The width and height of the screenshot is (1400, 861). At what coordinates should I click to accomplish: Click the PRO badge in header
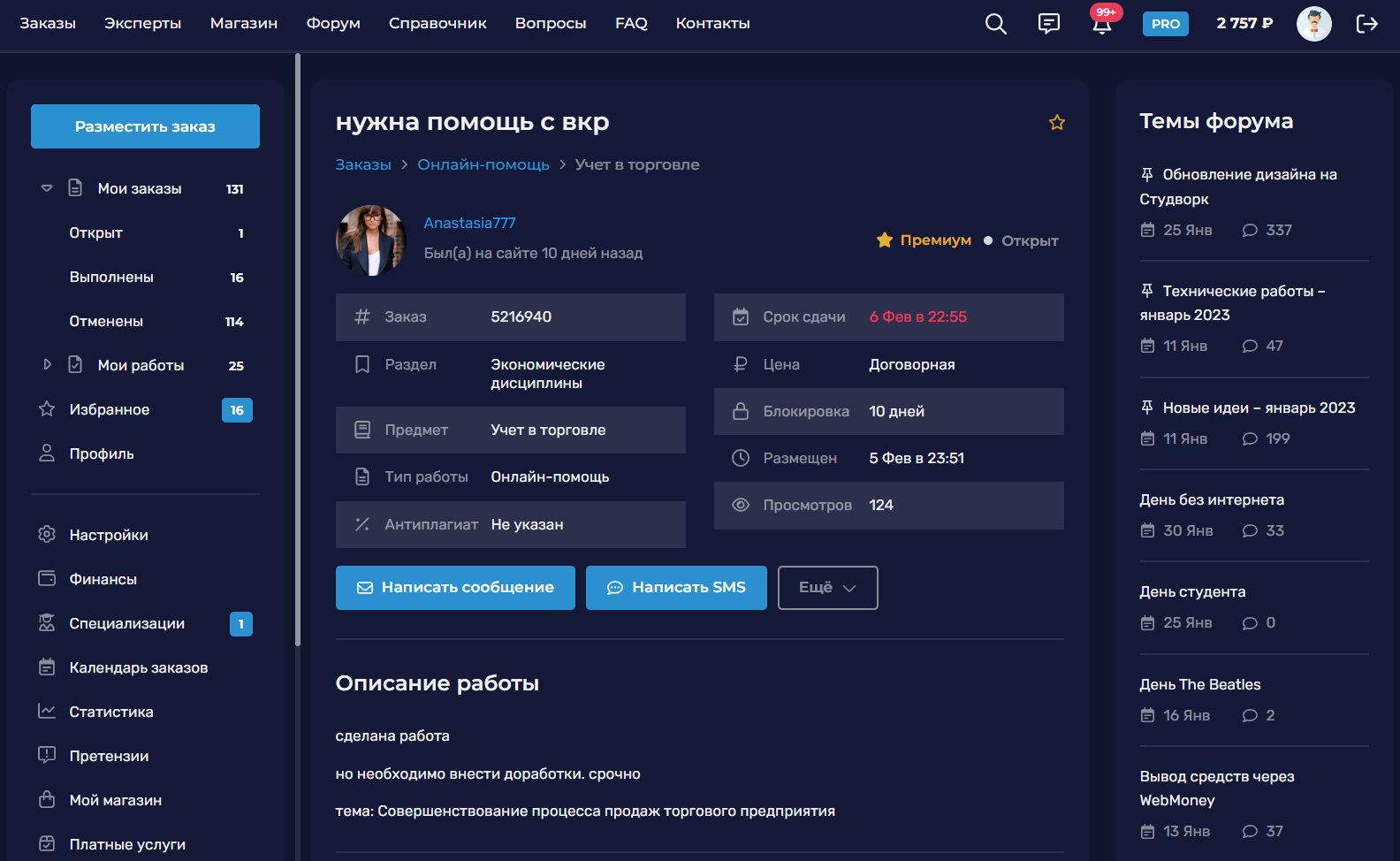[x=1165, y=24]
